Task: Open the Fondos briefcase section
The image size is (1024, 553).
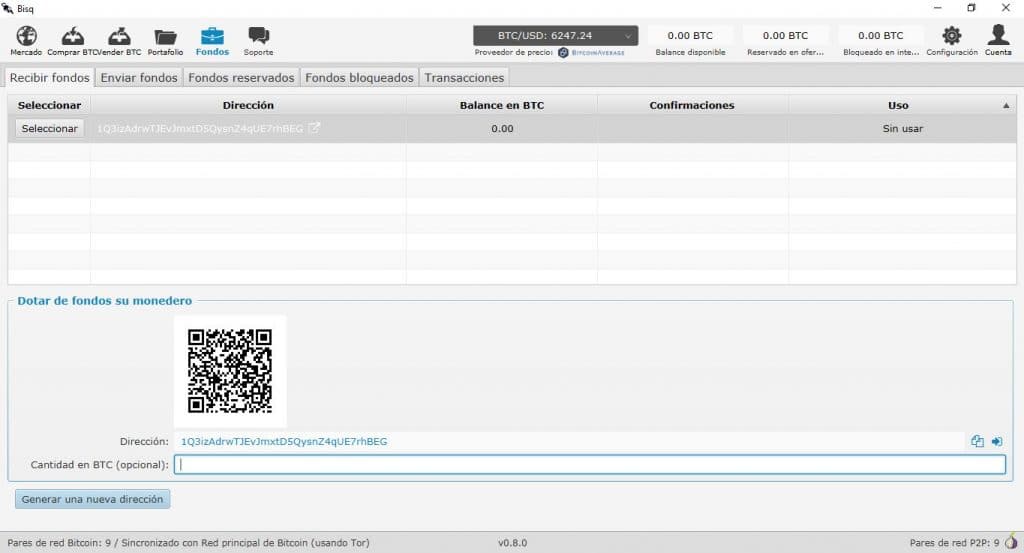Action: (x=212, y=40)
